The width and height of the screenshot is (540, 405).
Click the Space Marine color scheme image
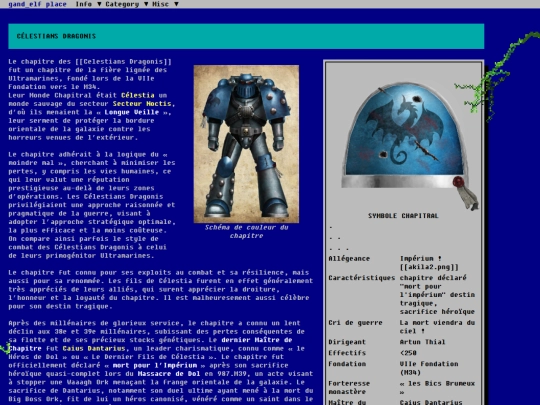tap(246, 144)
